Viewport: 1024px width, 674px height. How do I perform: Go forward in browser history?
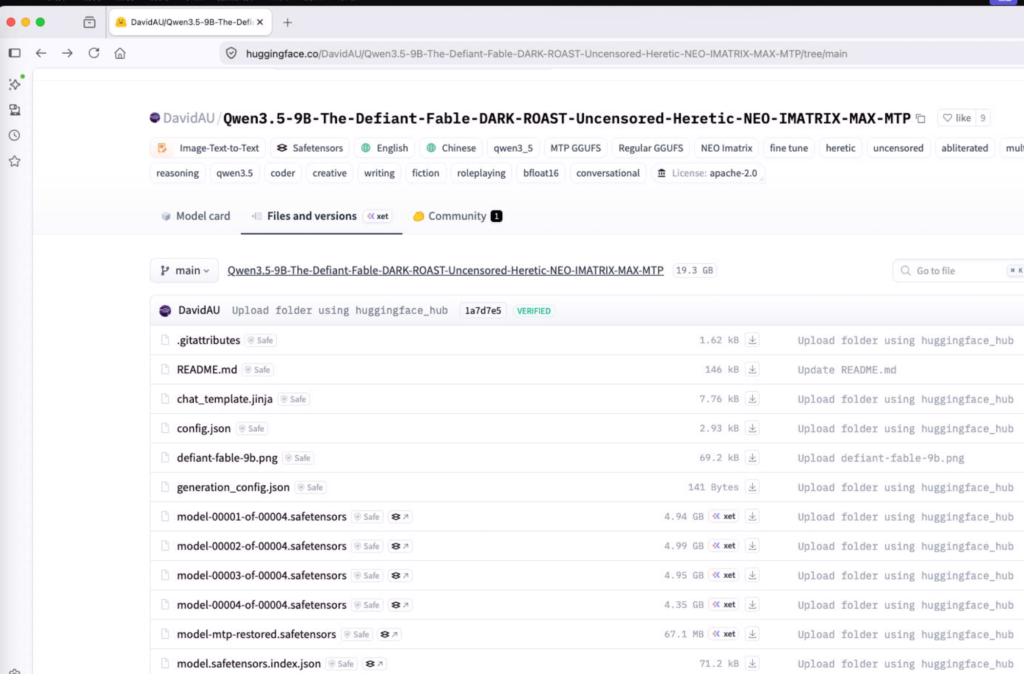click(67, 54)
